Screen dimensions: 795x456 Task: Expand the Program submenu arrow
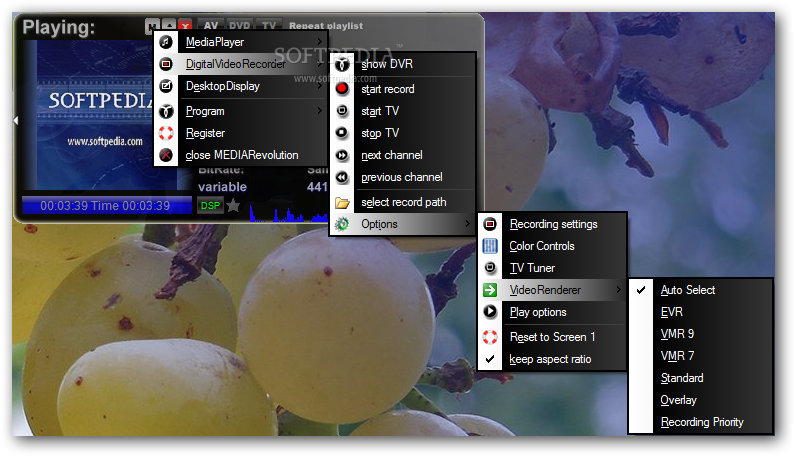tap(319, 111)
